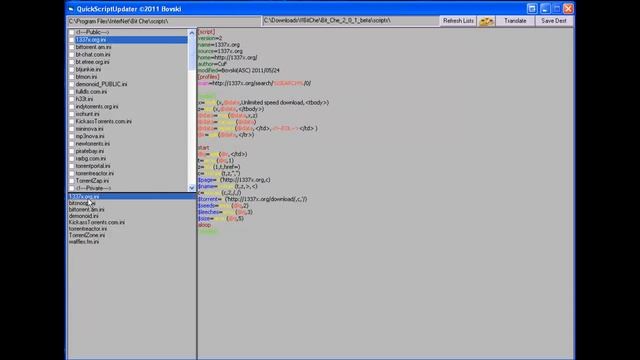Click the $page= script line
This screenshot has width=640, height=360.
tap(234, 180)
